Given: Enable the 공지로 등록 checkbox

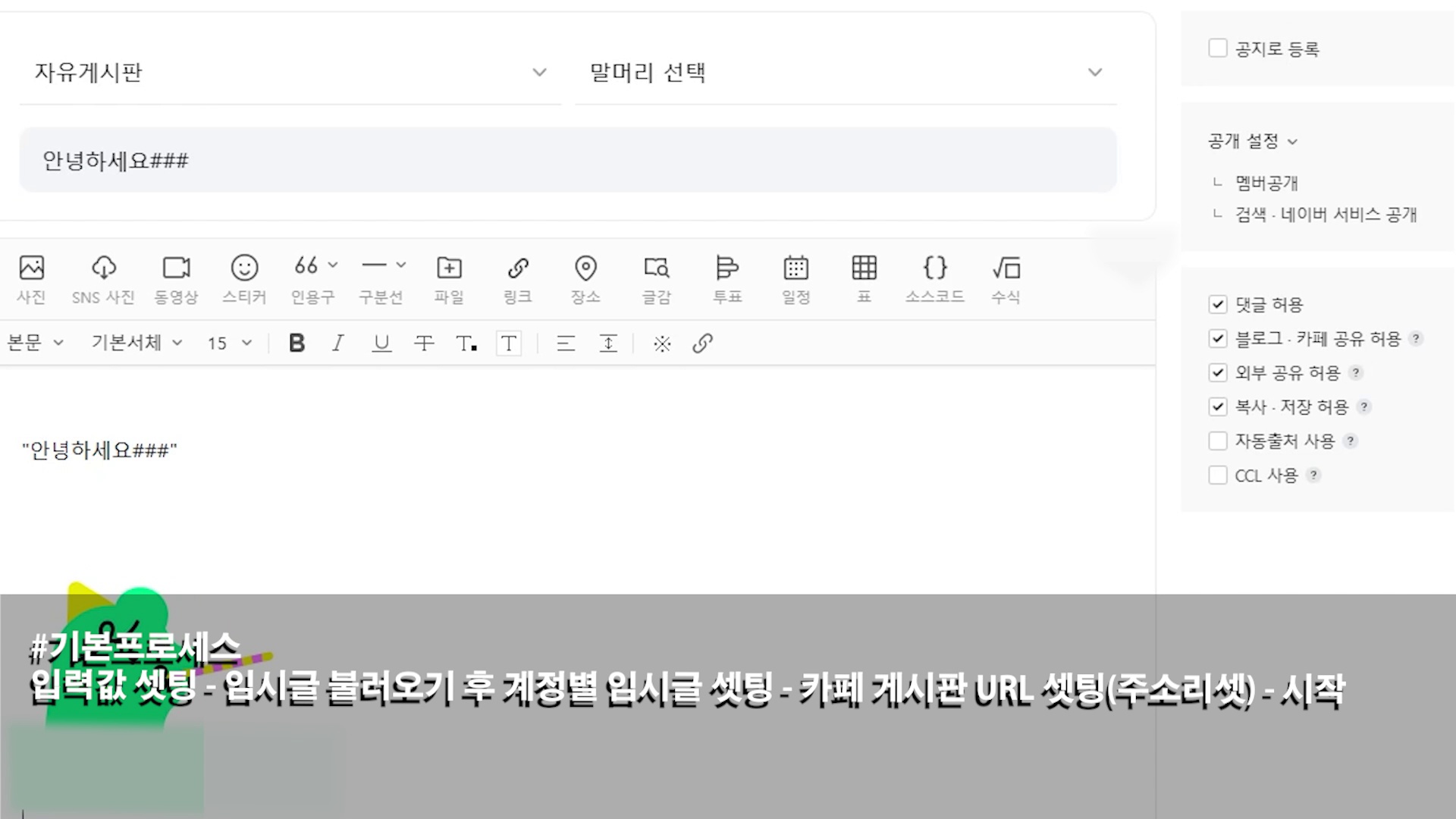Looking at the screenshot, I should click(1218, 49).
